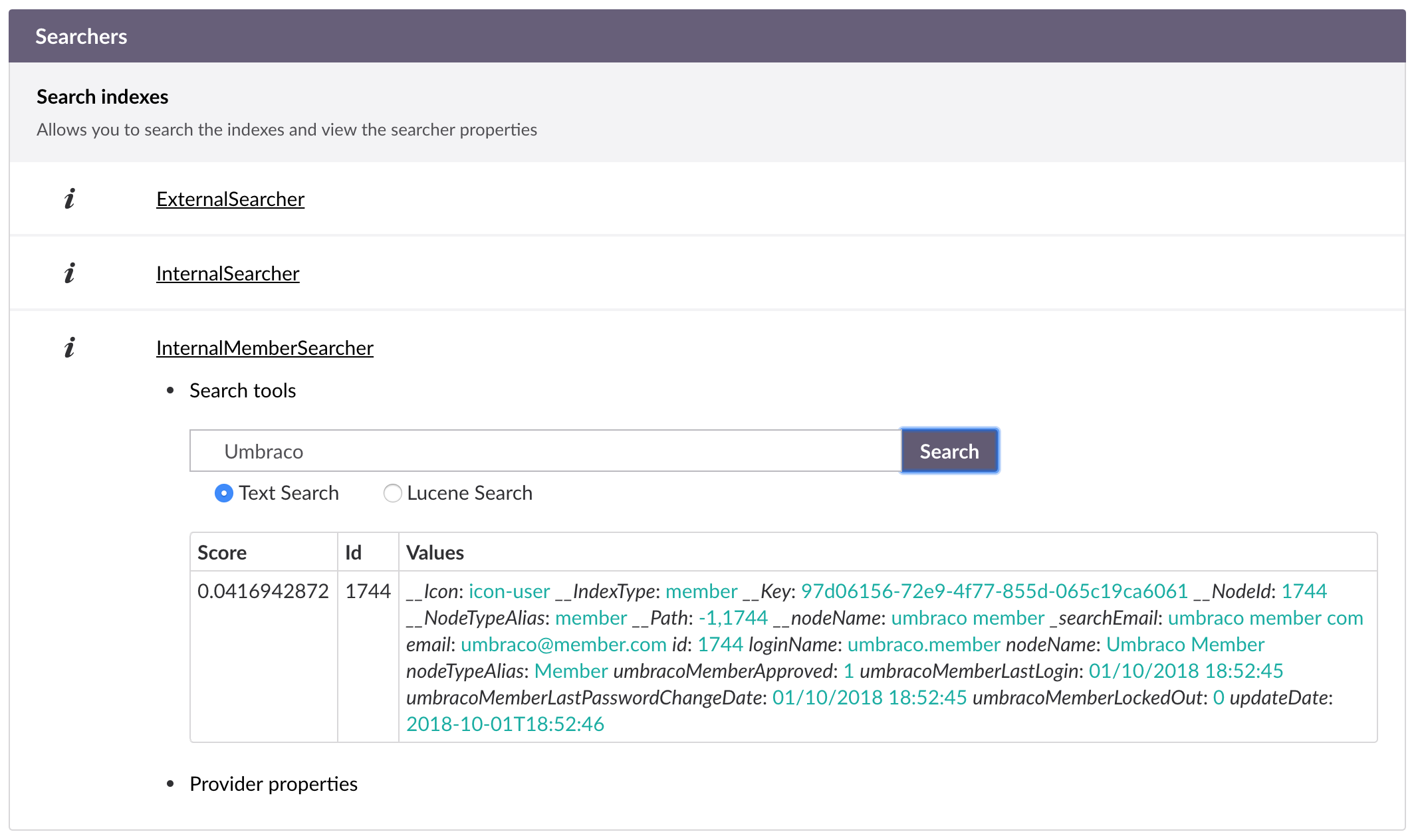
Task: Click the Id column header
Action: (x=353, y=553)
